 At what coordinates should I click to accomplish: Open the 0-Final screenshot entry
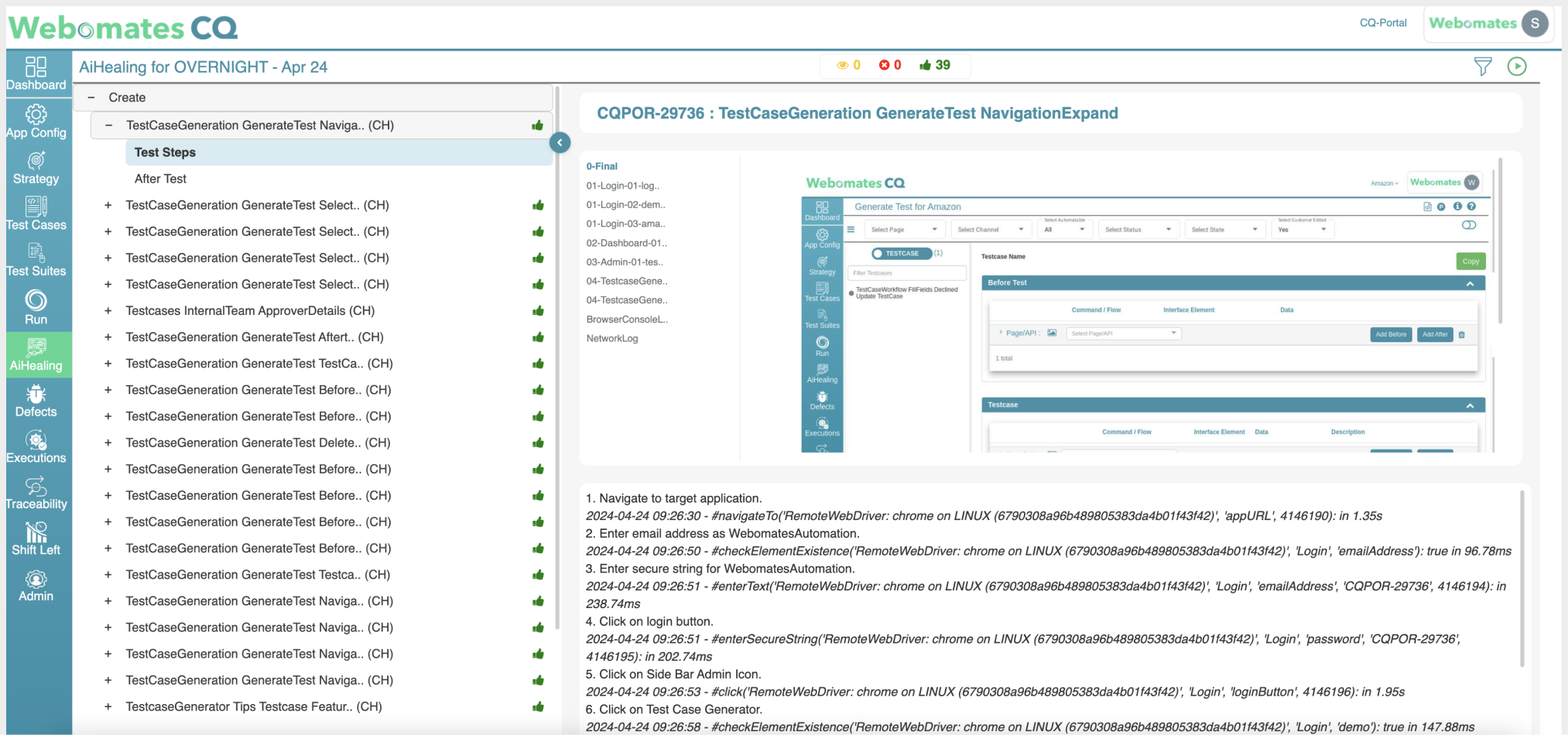pos(602,166)
